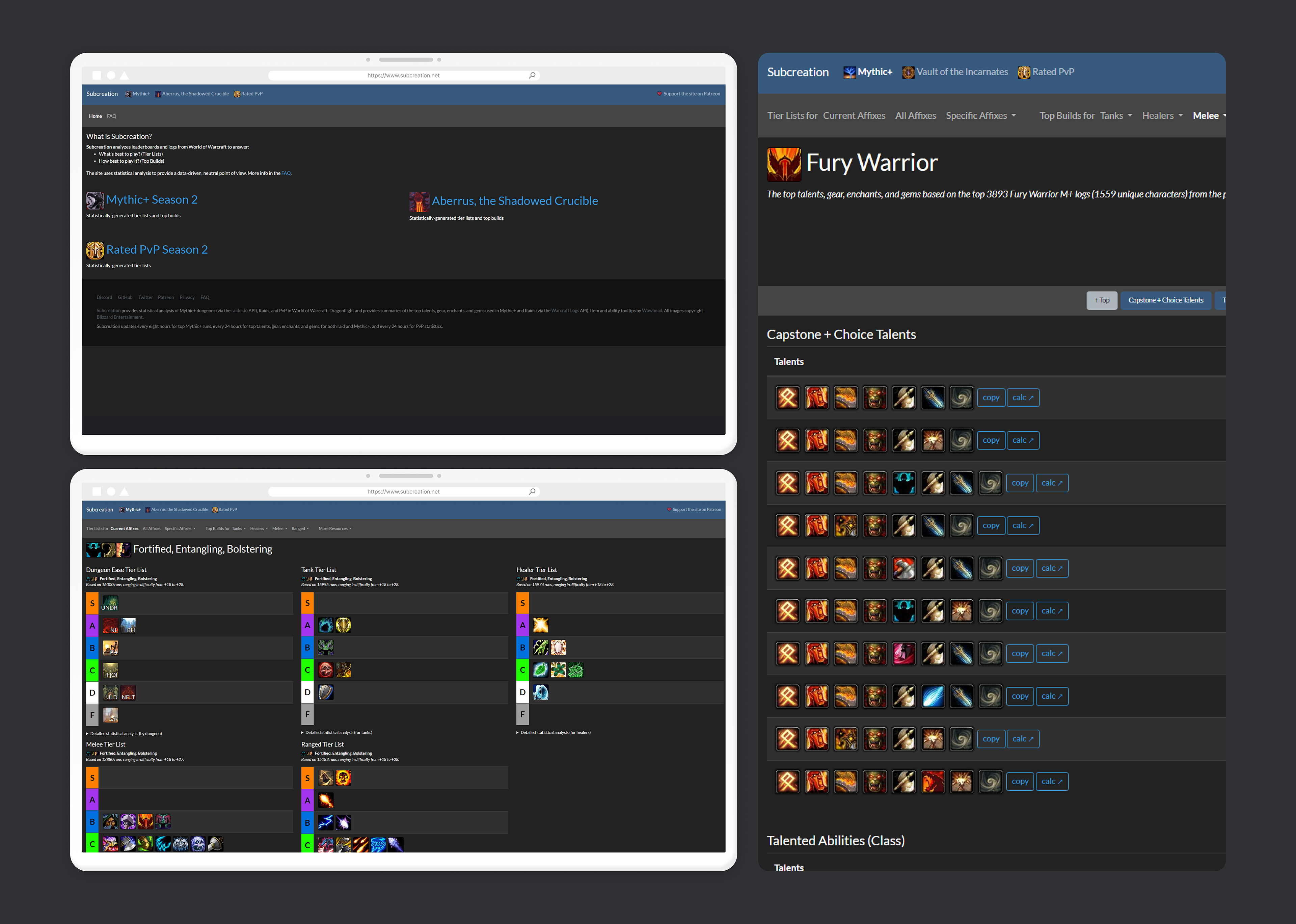Viewport: 1296px width, 924px height.
Task: Click copy in the first talent build row
Action: (991, 398)
